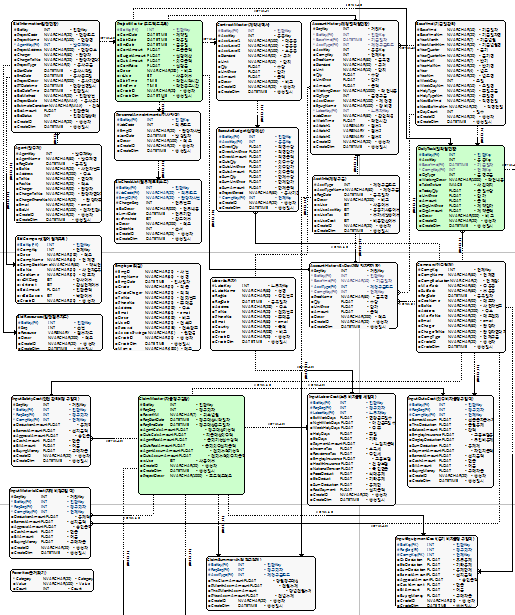Select the SiteCompany table entity
The height and width of the screenshot is (615, 515).
coord(59,269)
